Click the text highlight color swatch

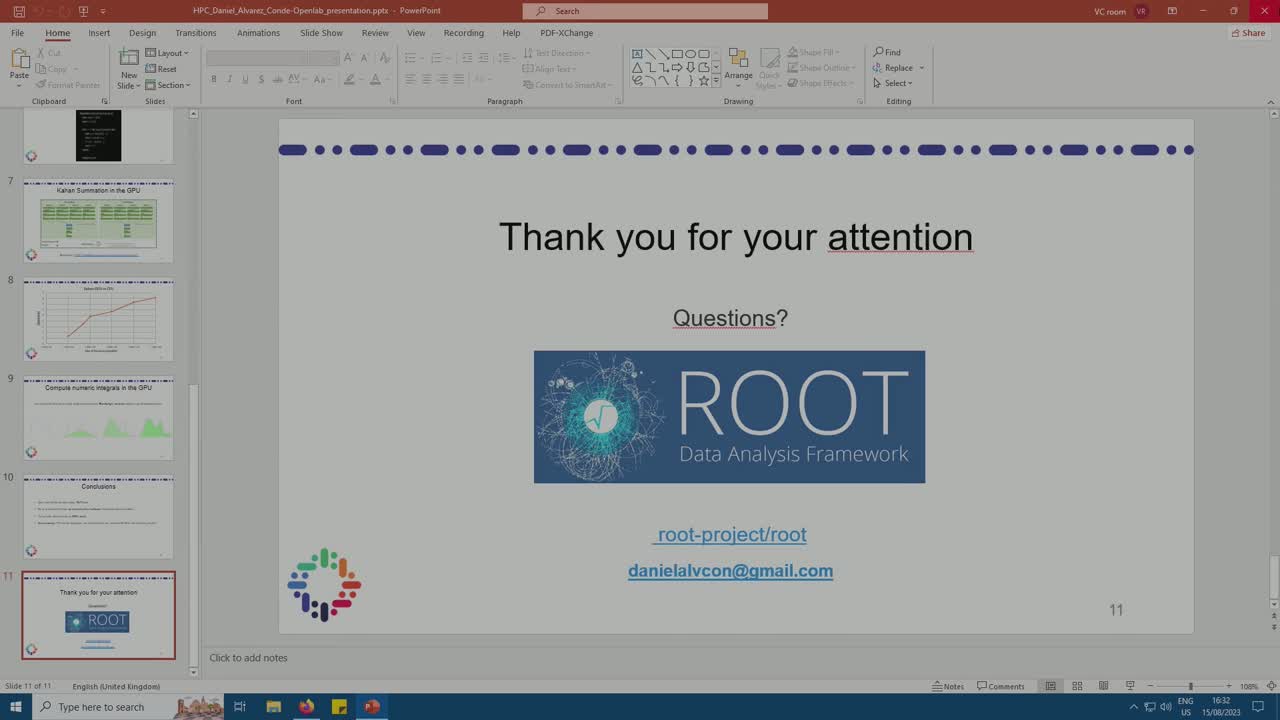click(x=350, y=79)
